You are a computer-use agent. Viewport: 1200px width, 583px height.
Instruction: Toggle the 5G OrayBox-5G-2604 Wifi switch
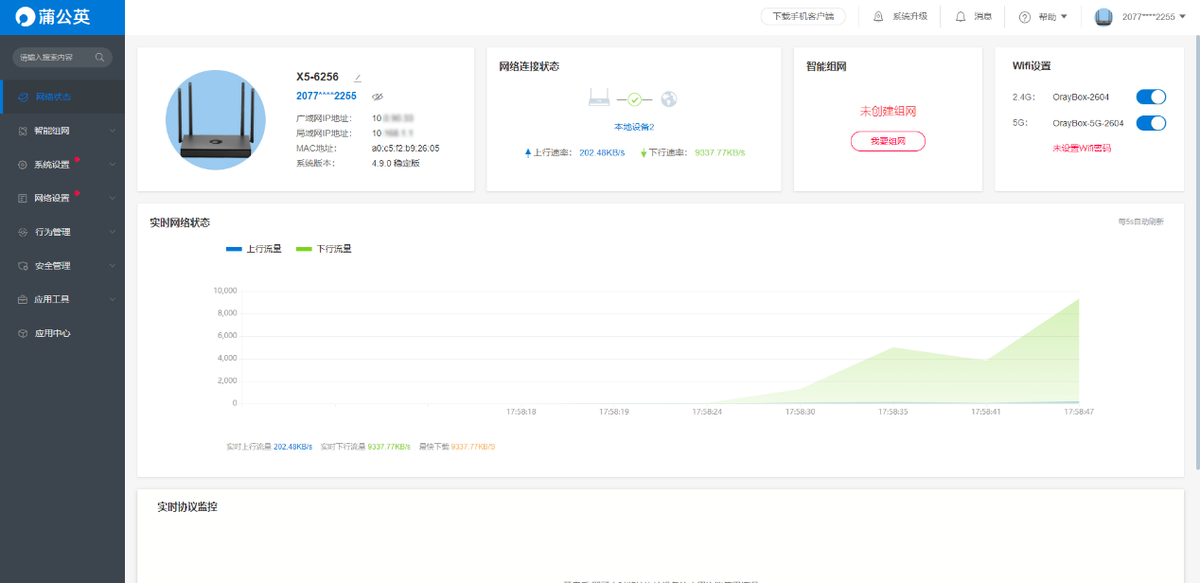tap(1151, 123)
